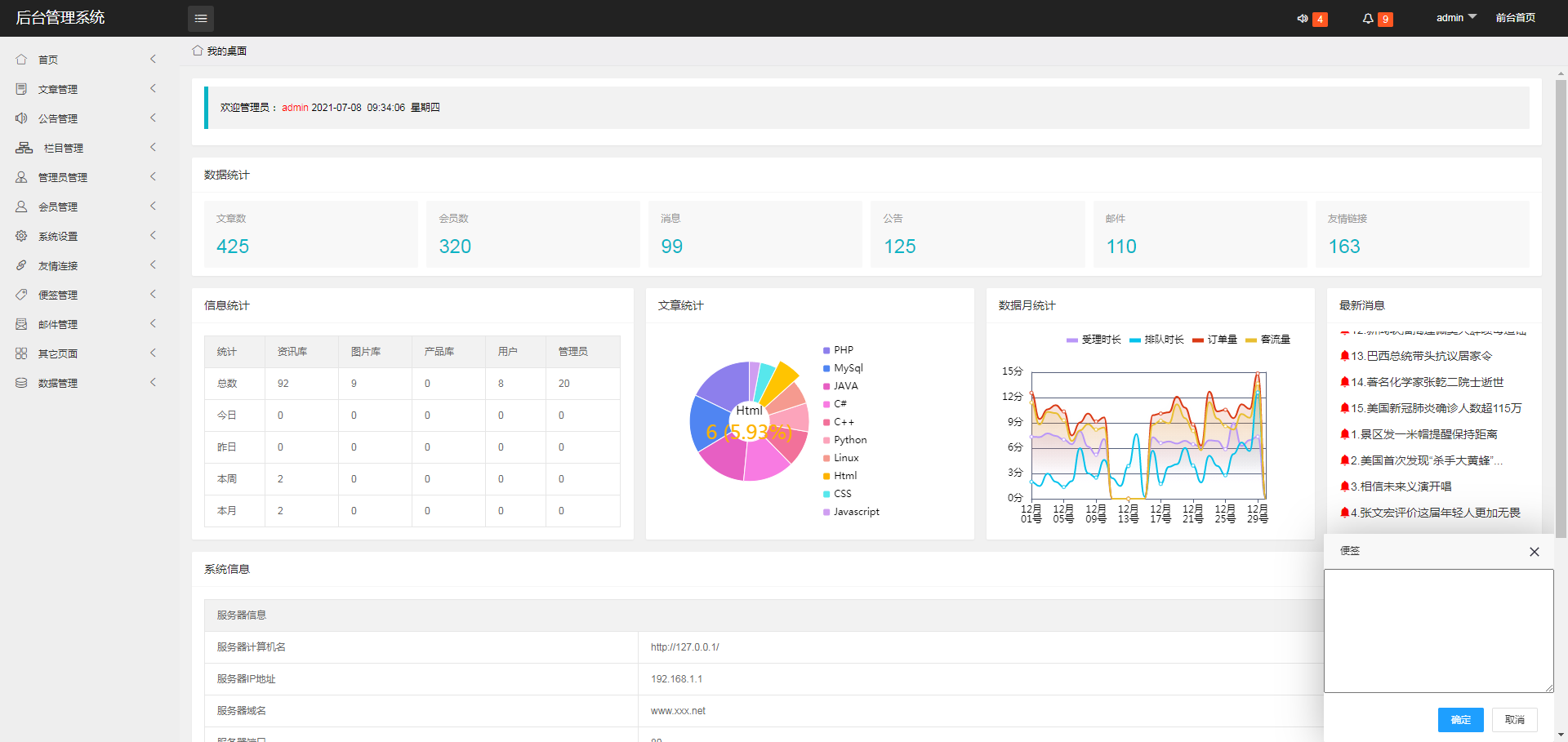Open the admin user dropdown
The image size is (1568, 742).
1455,18
